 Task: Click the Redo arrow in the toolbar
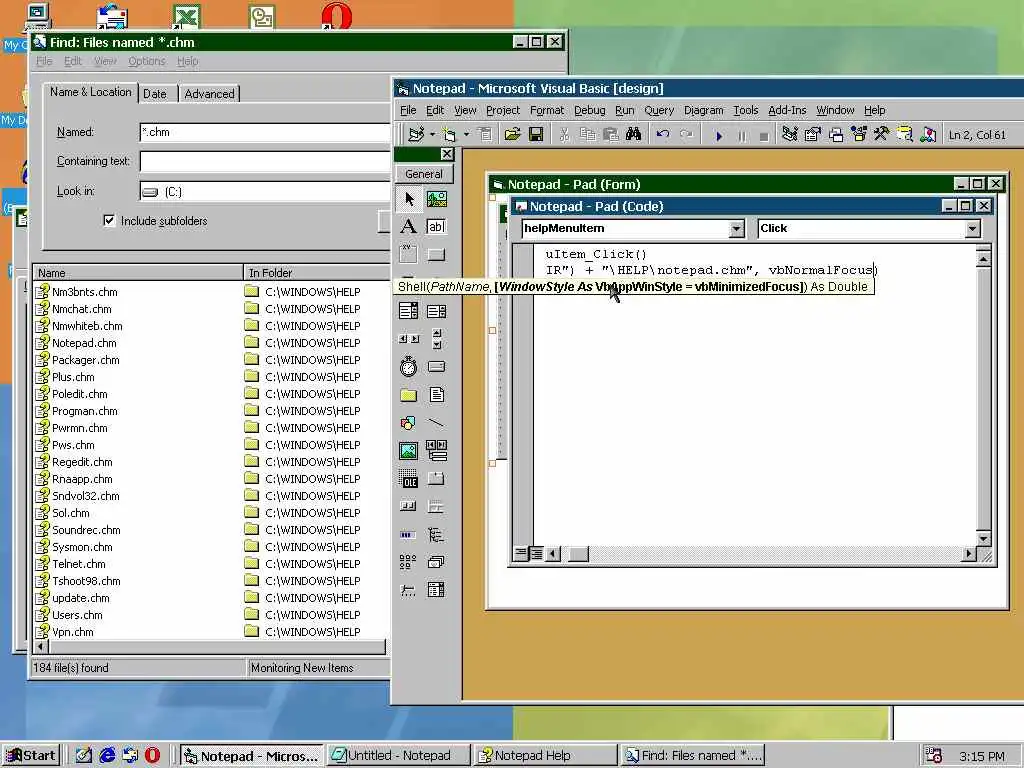[x=686, y=135]
